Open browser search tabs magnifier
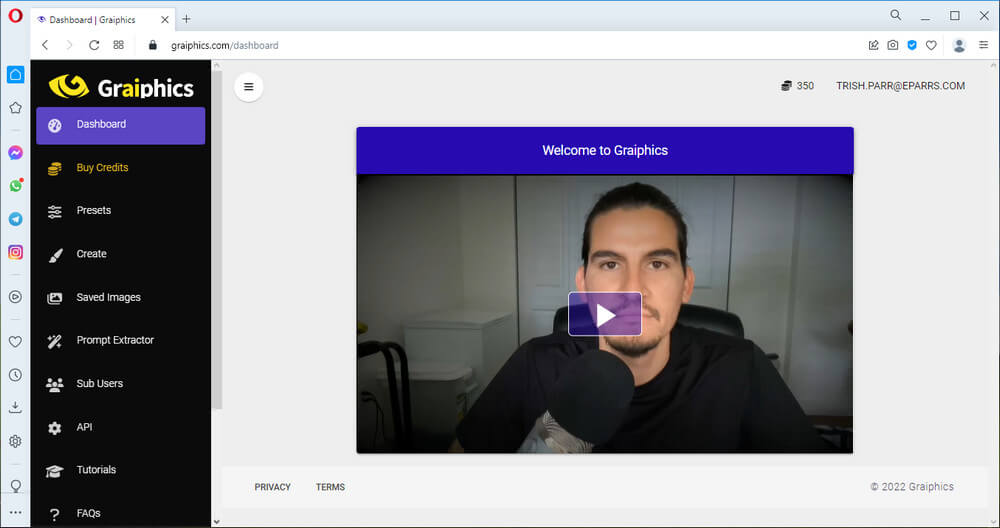 click(x=895, y=15)
